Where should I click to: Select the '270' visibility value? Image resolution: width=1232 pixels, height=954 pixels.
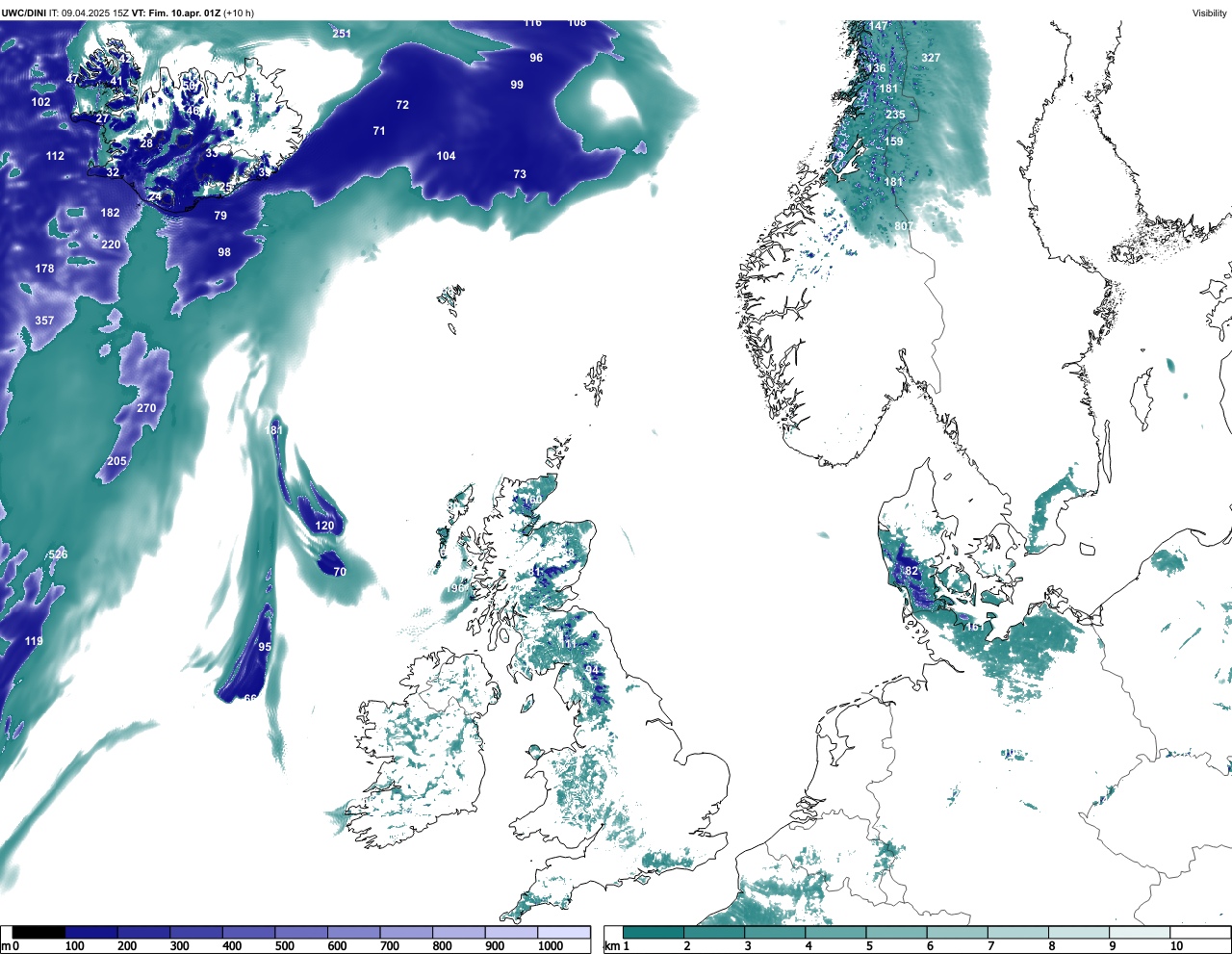(x=146, y=408)
